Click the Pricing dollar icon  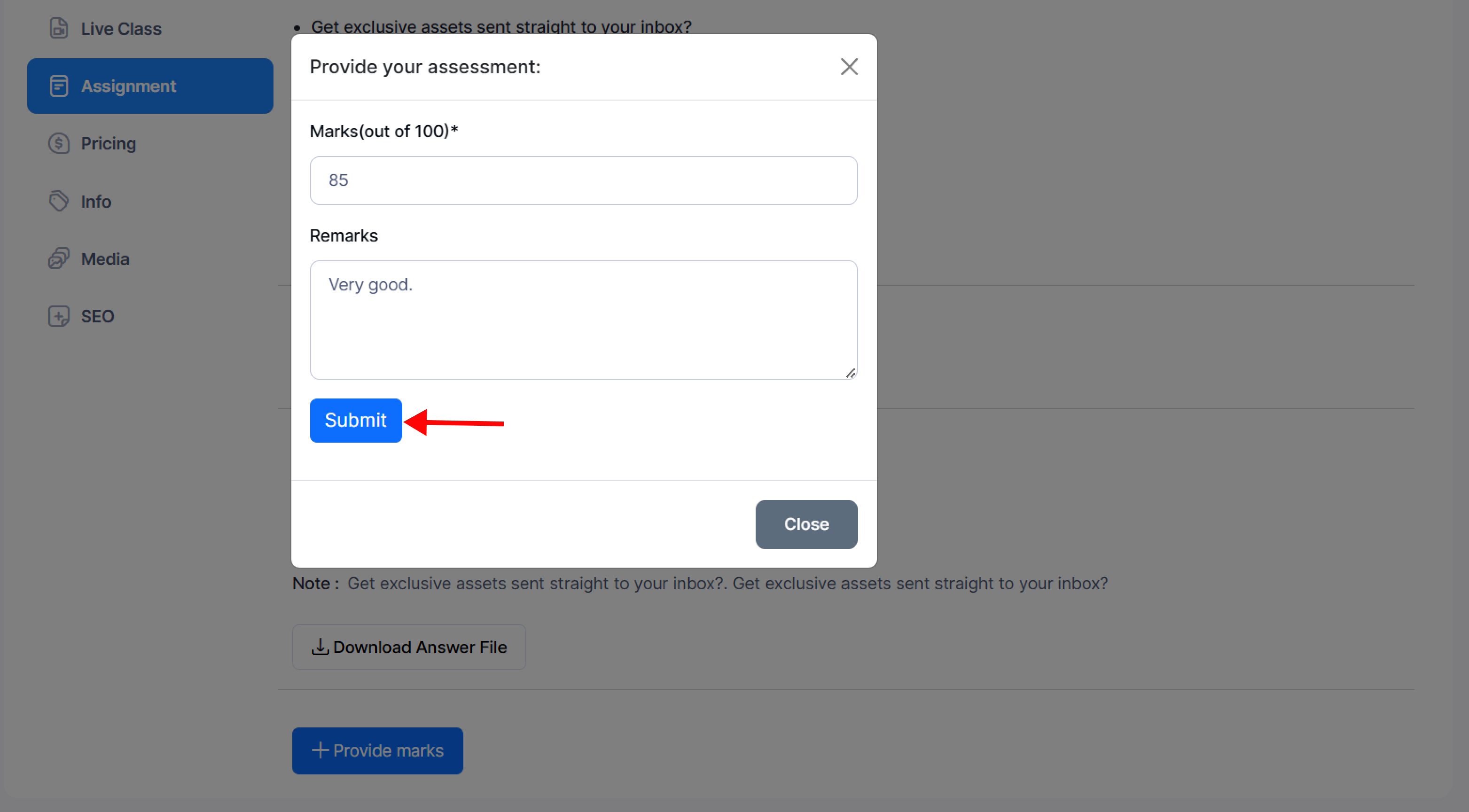tap(59, 144)
